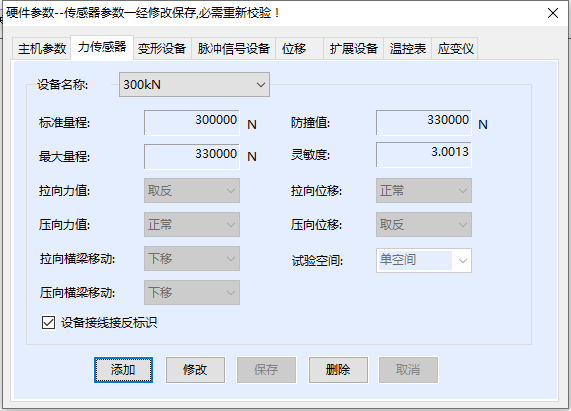571x411 pixels.
Task: Click the 标准量程 value field
Action: click(192, 123)
